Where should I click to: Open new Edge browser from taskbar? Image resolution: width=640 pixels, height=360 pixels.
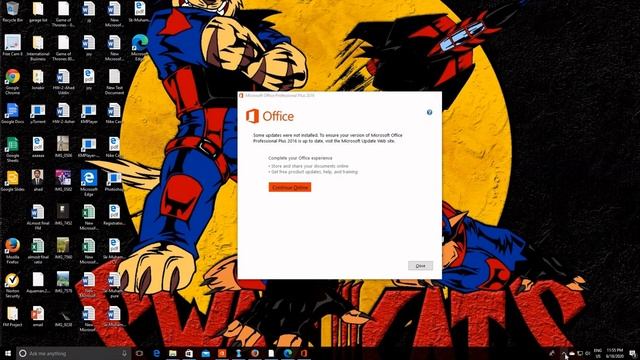click(288, 353)
